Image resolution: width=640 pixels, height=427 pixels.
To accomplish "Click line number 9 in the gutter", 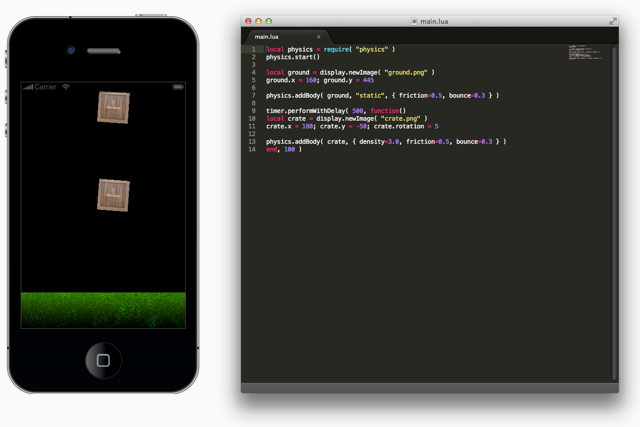I will [254, 111].
